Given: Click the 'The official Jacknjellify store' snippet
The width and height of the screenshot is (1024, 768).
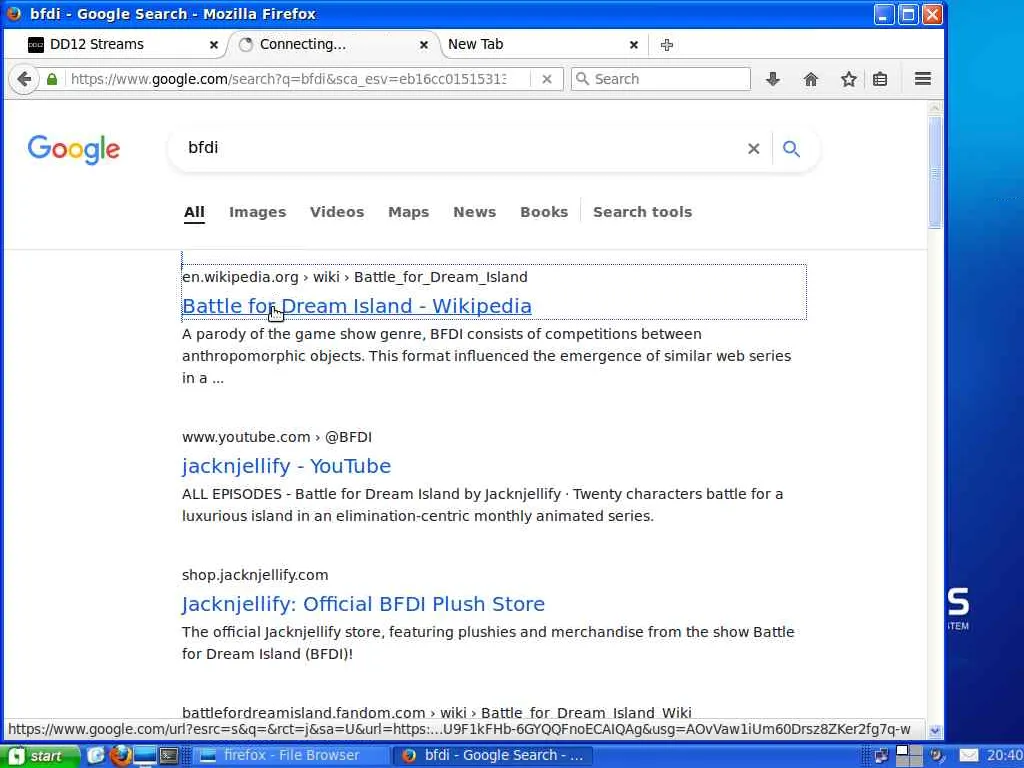Looking at the screenshot, I should coord(488,643).
